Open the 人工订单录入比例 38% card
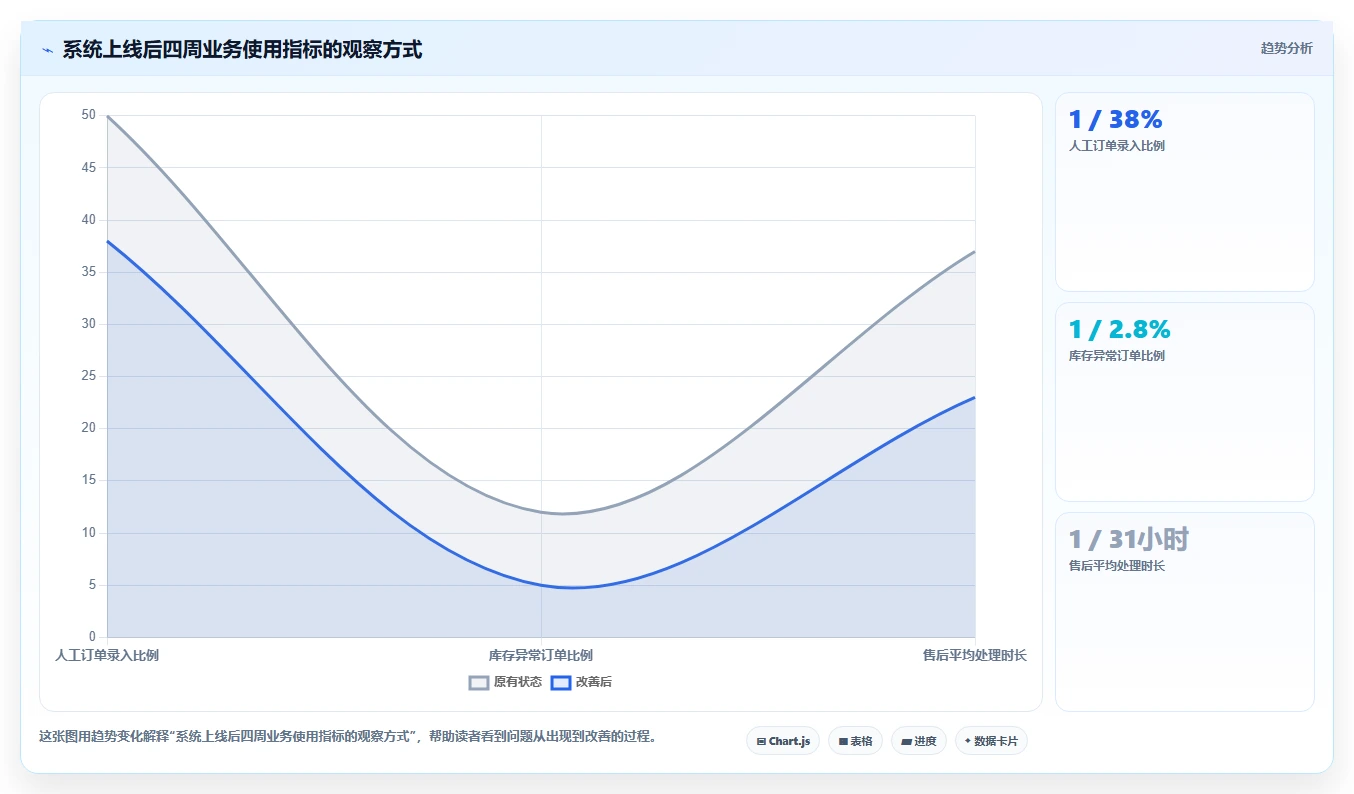1354x794 pixels. (x=1184, y=192)
